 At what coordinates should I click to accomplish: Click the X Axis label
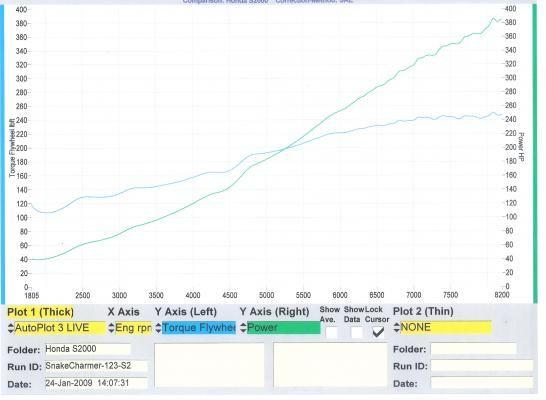(124, 312)
